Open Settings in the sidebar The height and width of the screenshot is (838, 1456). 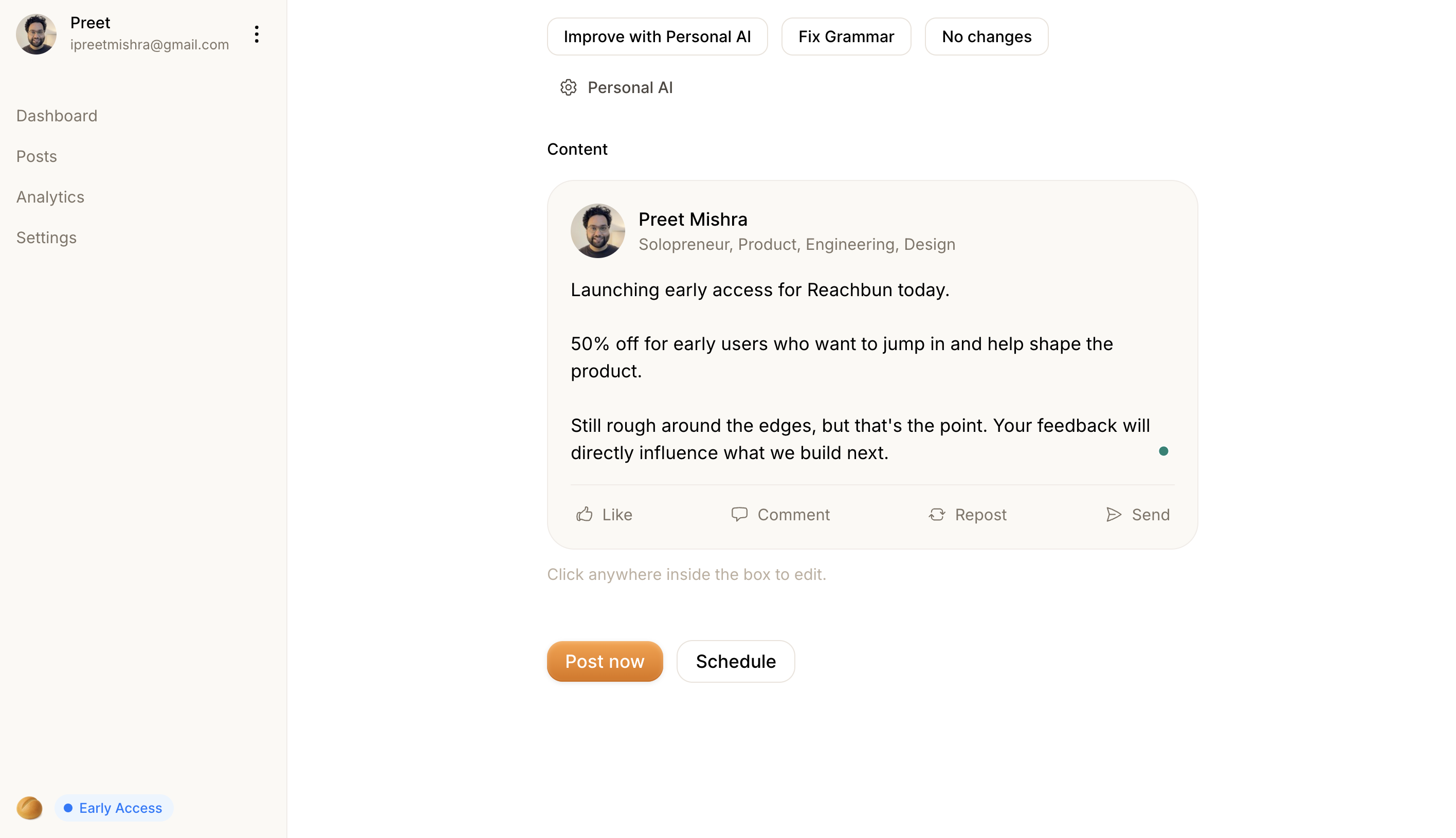pyautogui.click(x=46, y=237)
